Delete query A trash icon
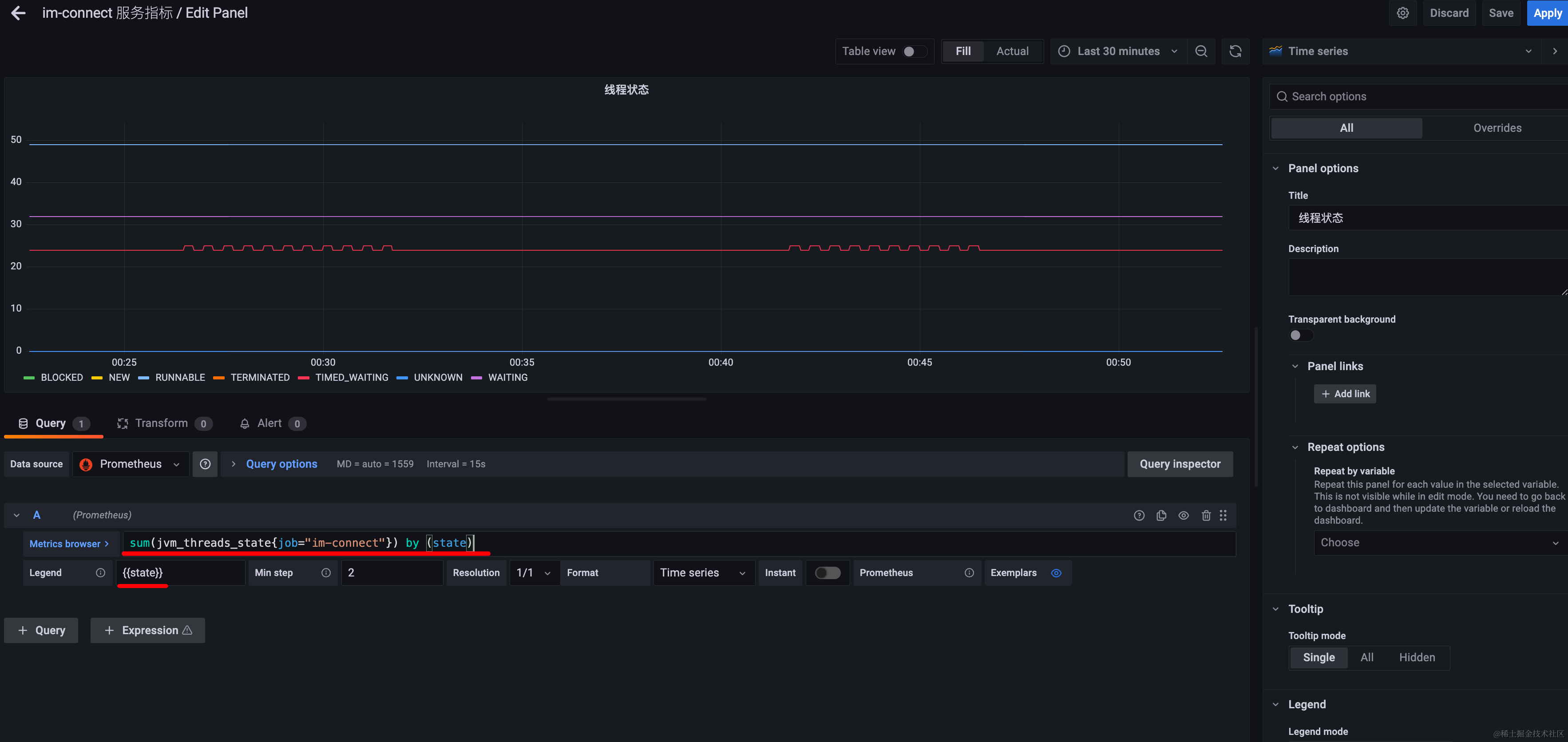Image resolution: width=1568 pixels, height=742 pixels. pyautogui.click(x=1206, y=516)
